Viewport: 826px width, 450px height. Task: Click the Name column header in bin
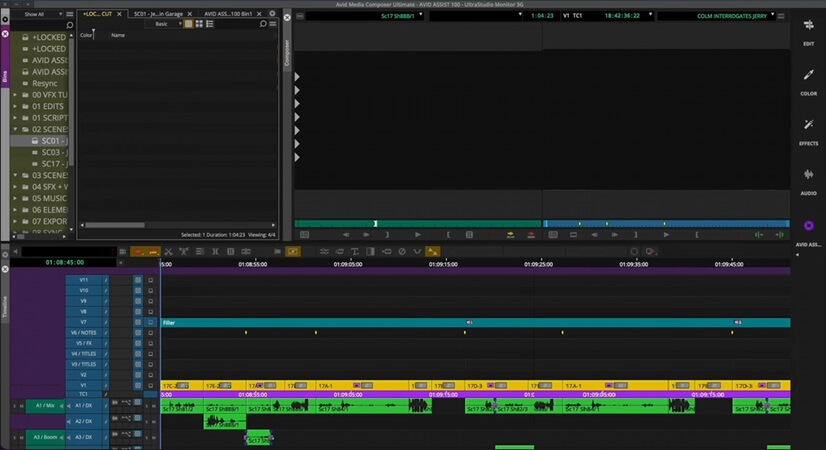[x=118, y=35]
